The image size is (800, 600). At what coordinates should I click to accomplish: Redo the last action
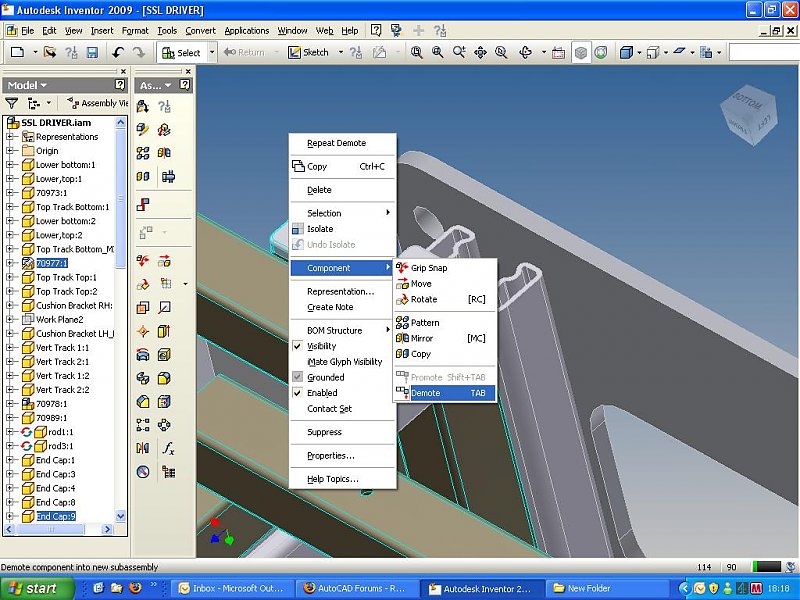(139, 52)
